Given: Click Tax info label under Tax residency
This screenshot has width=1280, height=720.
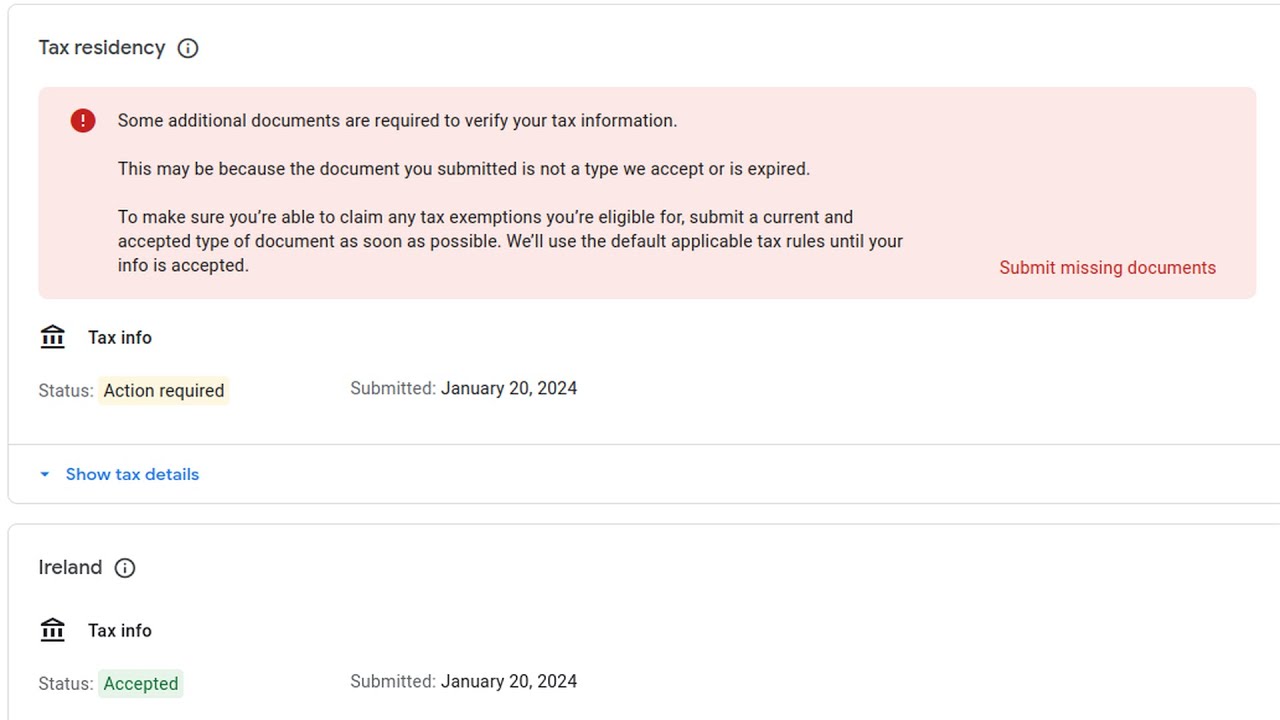Looking at the screenshot, I should click(120, 338).
